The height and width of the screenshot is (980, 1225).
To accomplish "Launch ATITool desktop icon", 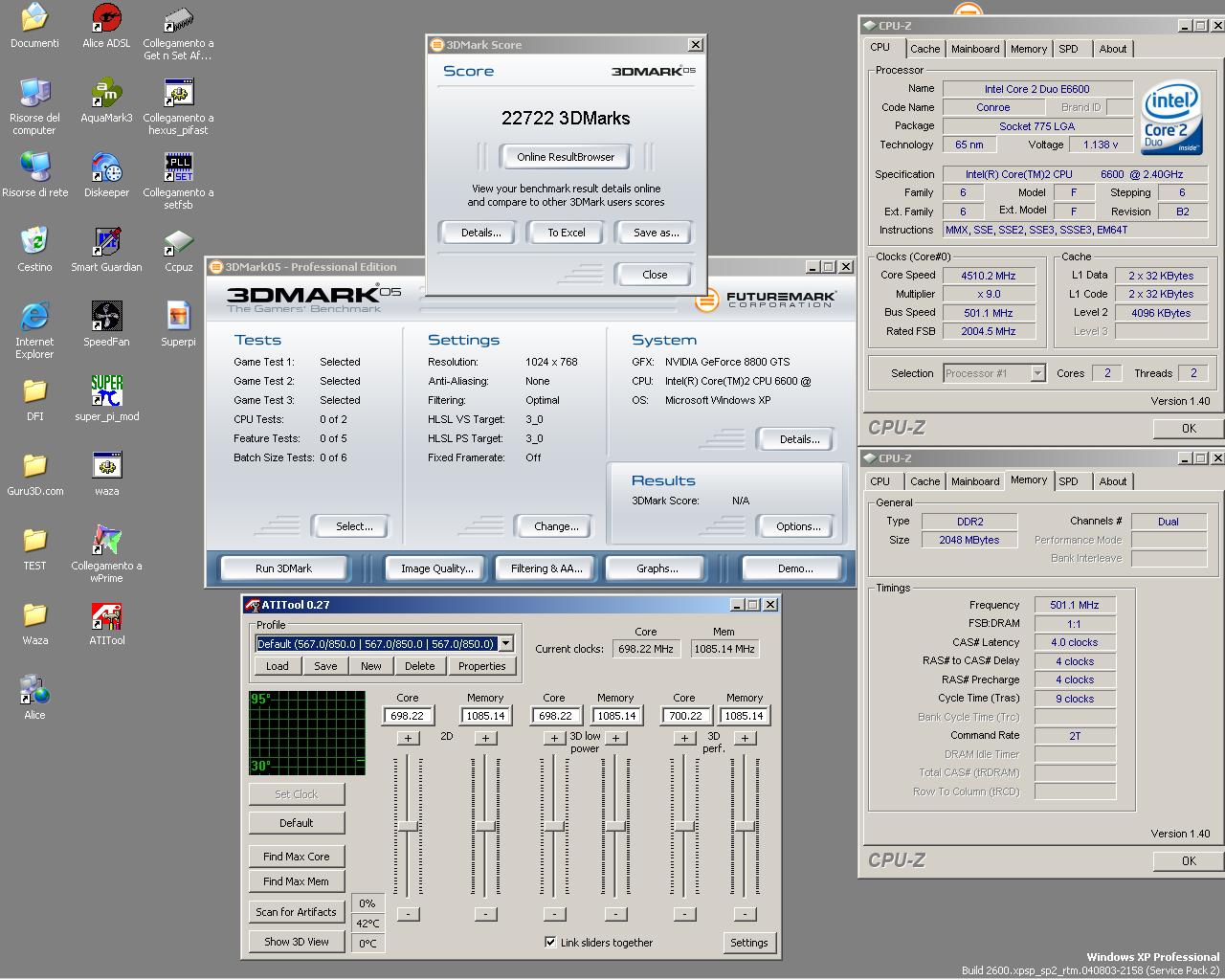I will pos(106,623).
